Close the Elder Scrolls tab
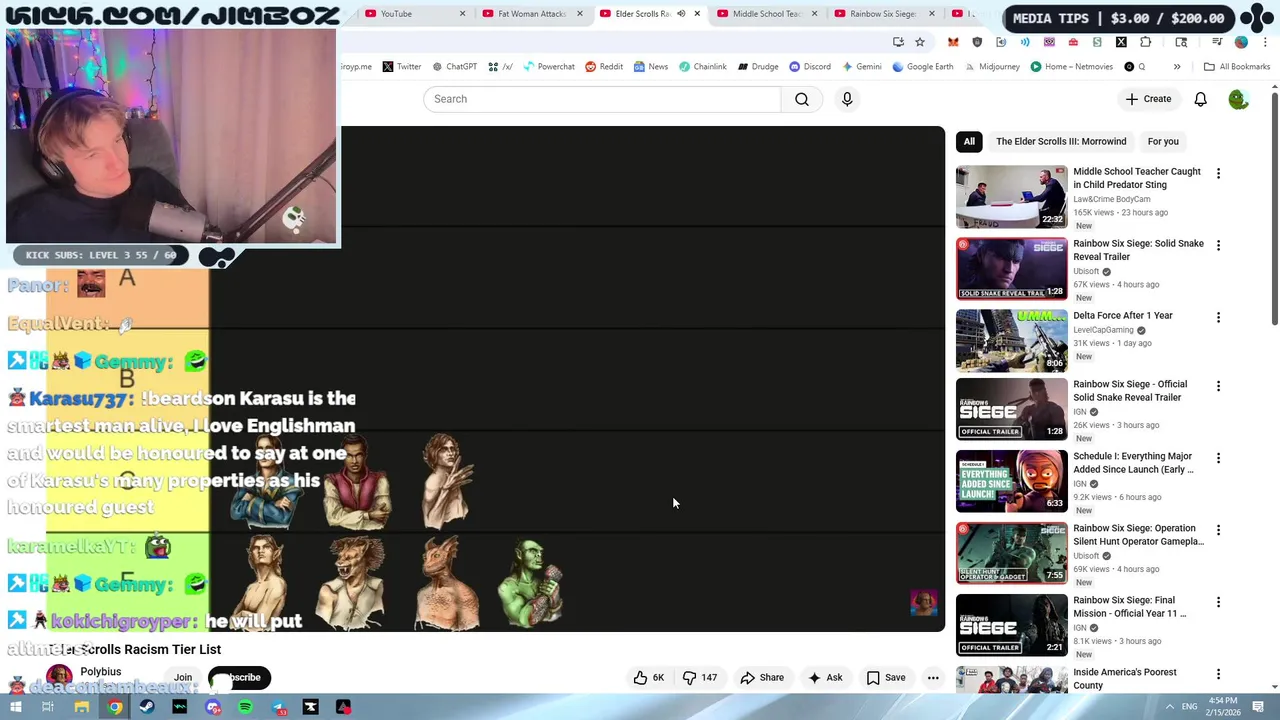This screenshot has height=720, width=1280. point(697,14)
